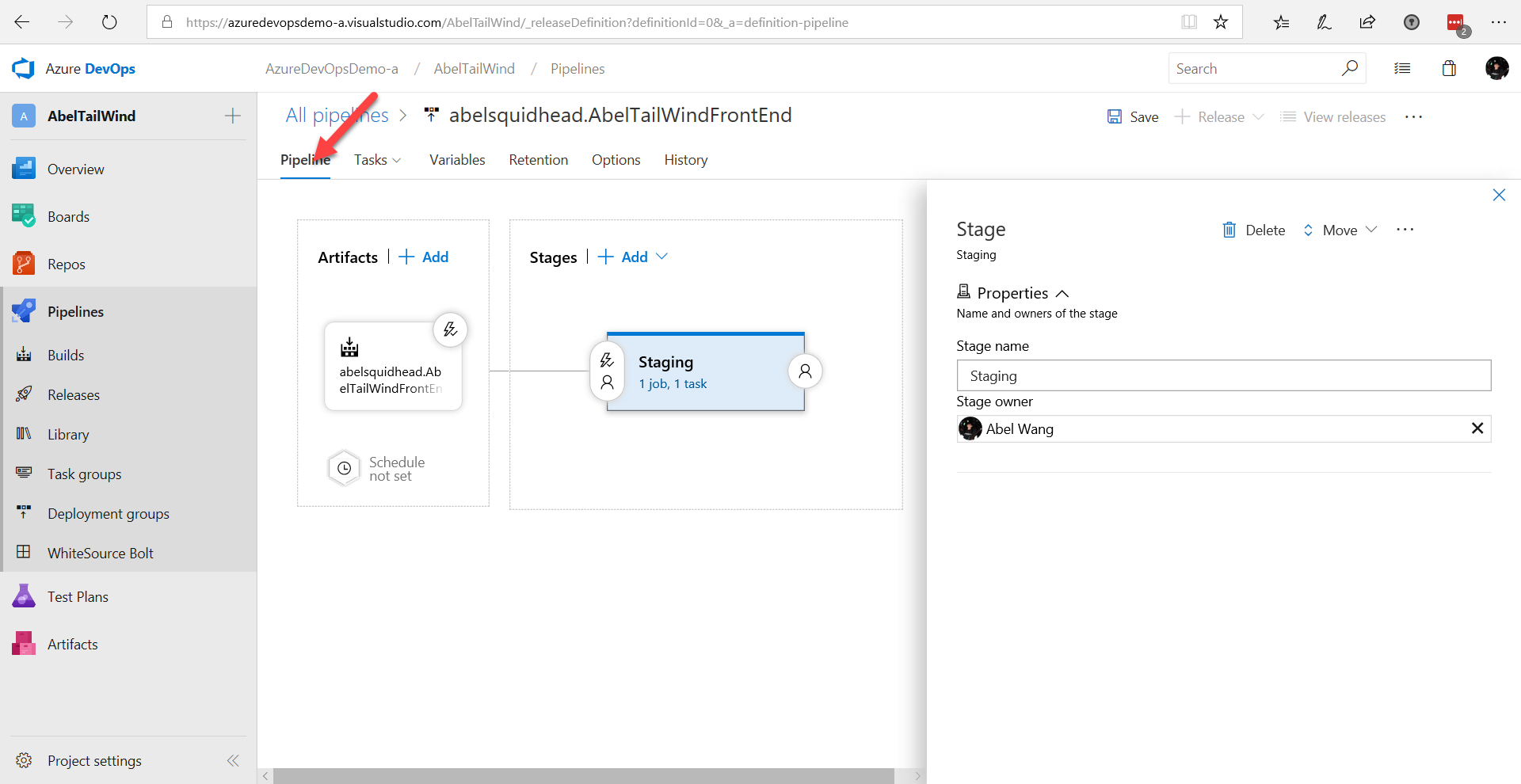Image resolution: width=1521 pixels, height=784 pixels.
Task: Switch to the Retention tab
Action: tap(539, 160)
